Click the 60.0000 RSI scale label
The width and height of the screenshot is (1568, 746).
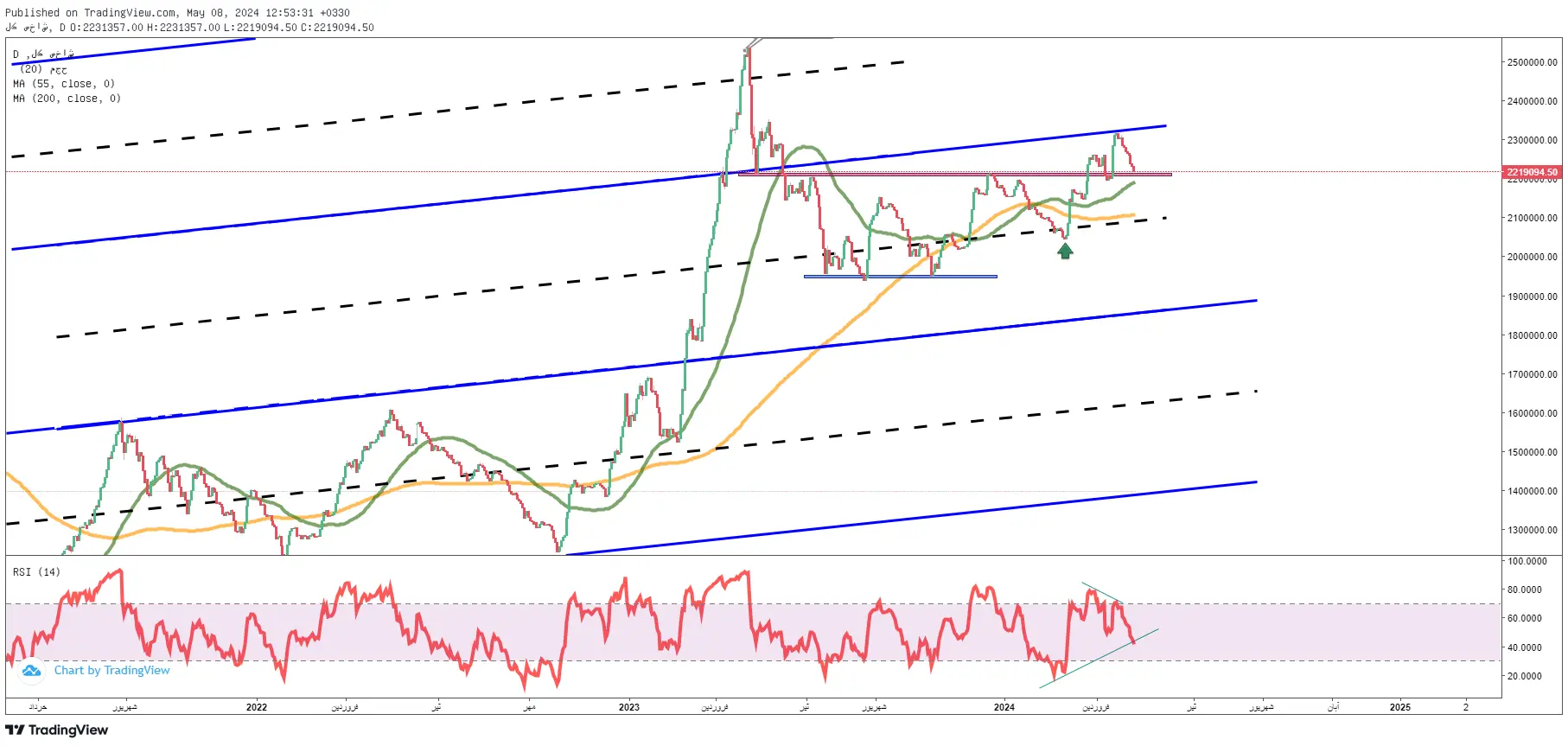tap(1525, 618)
